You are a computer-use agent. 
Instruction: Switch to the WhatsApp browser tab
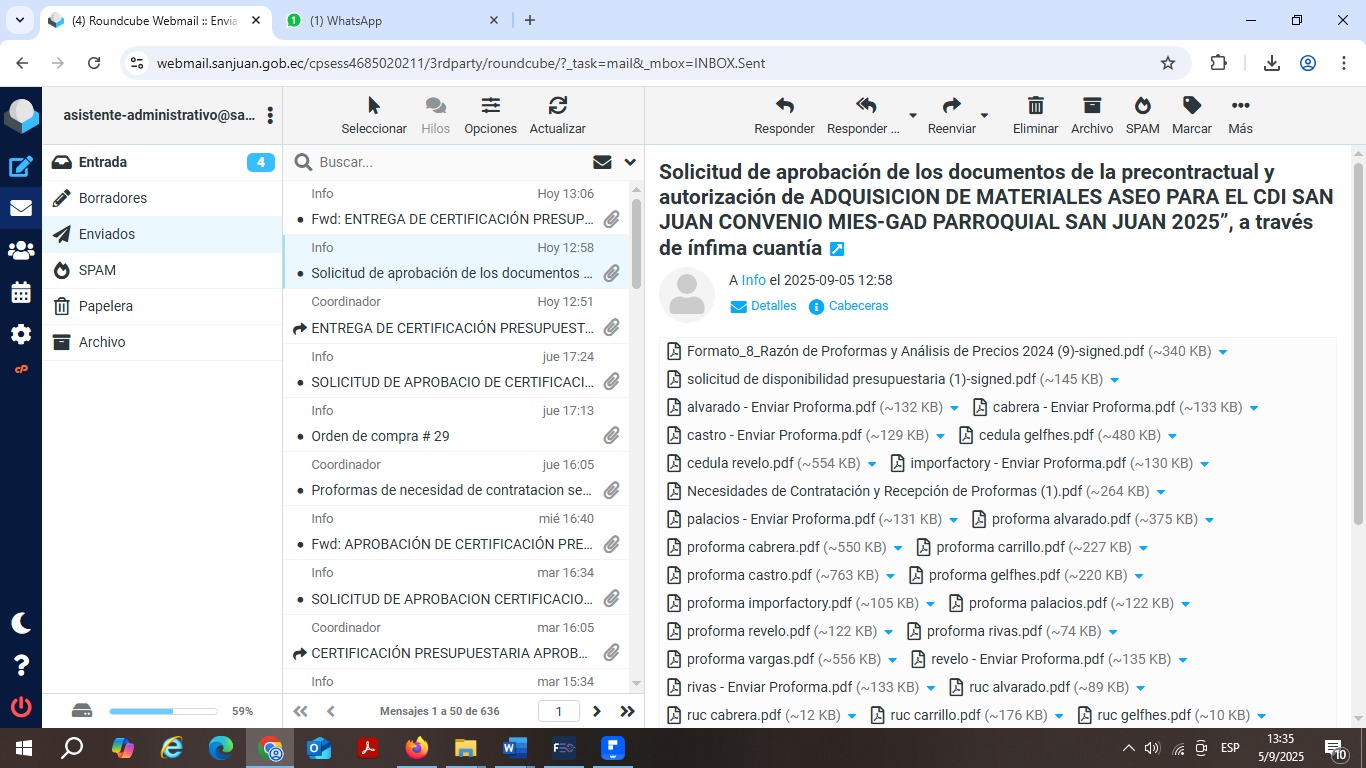click(390, 20)
